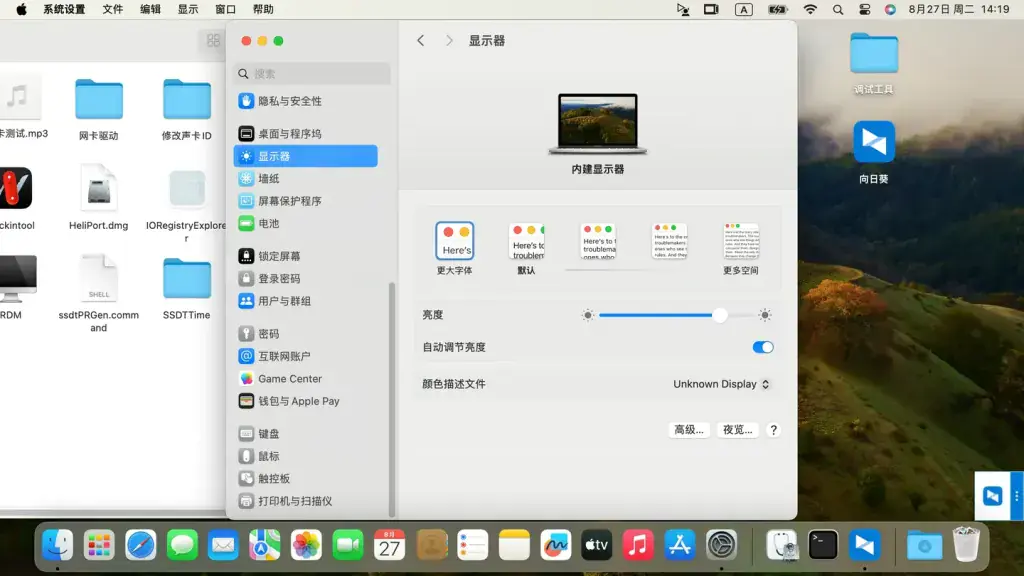Select SSDTTime folder in Finder window
This screenshot has width=1024, height=576.
pyautogui.click(x=187, y=288)
